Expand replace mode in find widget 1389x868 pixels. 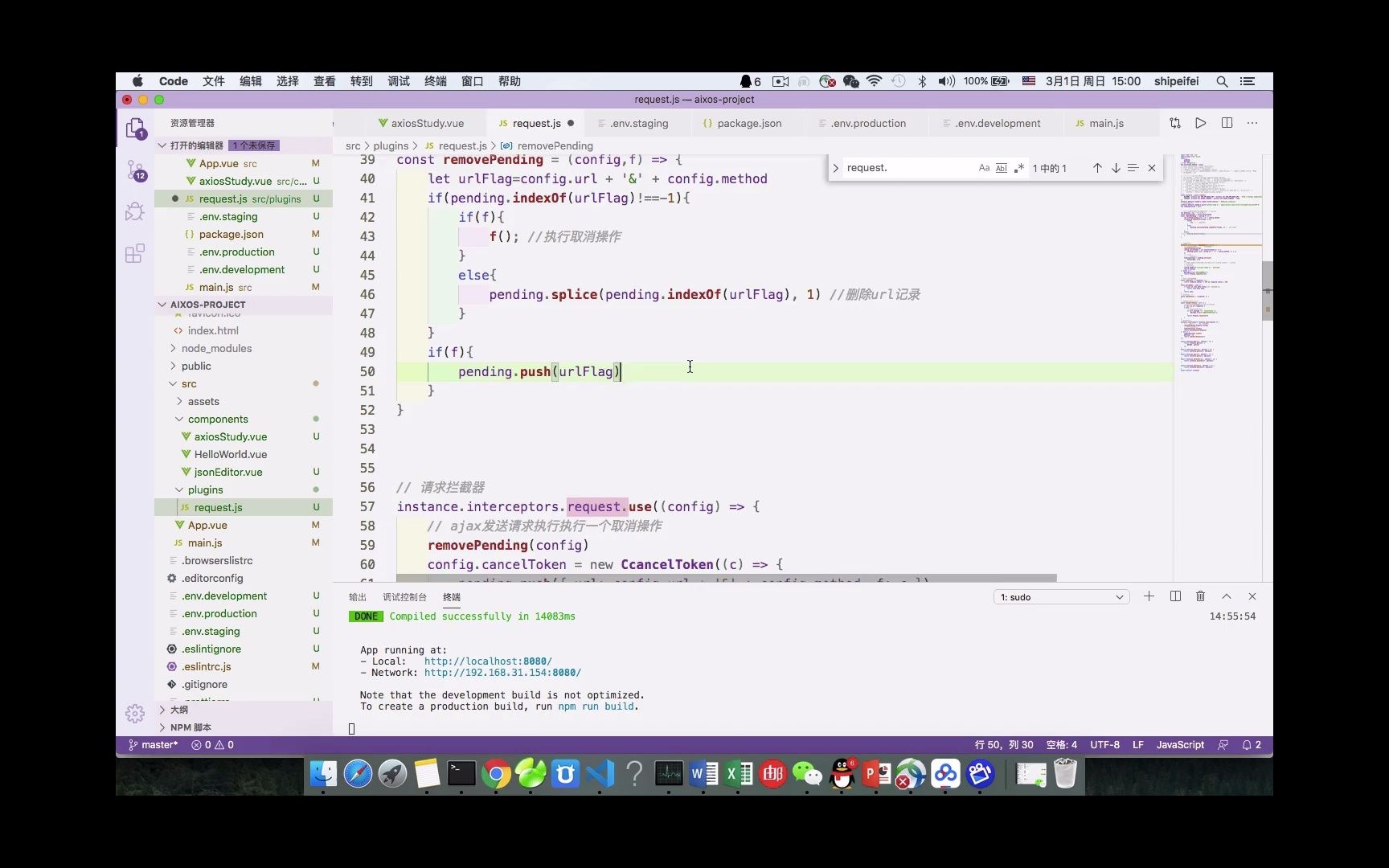click(836, 168)
